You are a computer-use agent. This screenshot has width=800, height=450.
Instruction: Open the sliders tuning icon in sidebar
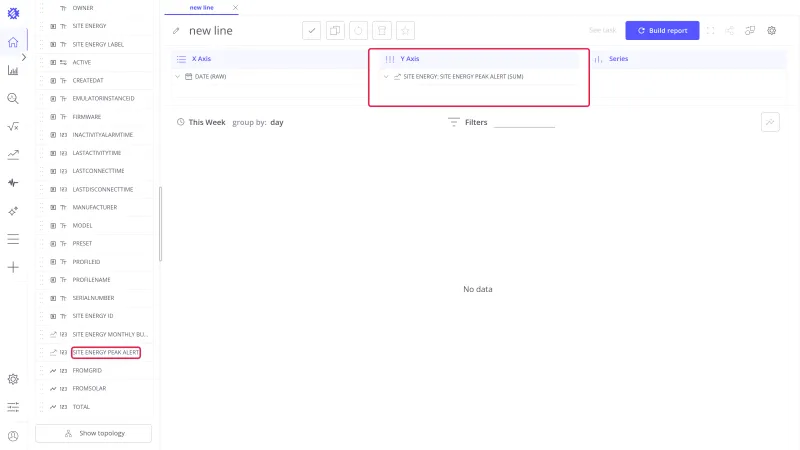[13, 407]
